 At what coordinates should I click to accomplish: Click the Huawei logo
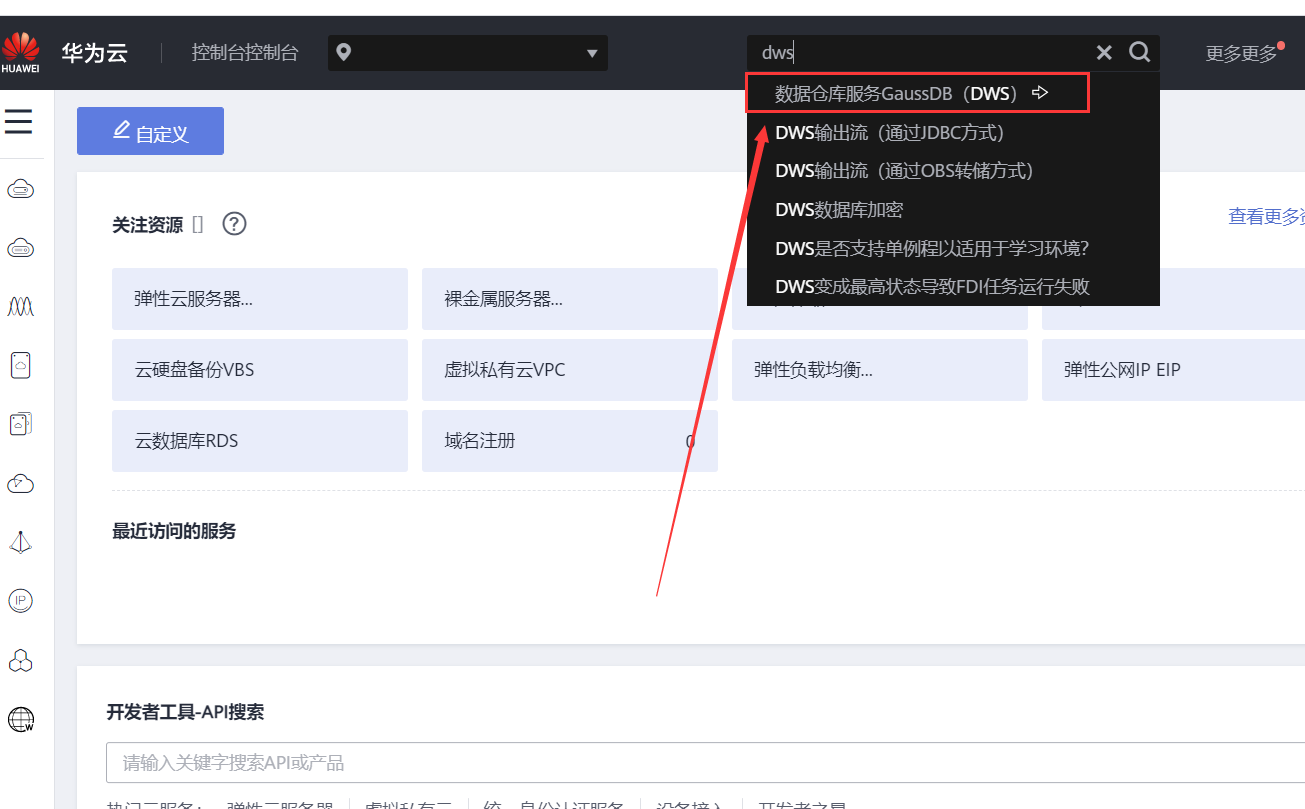coord(21,53)
